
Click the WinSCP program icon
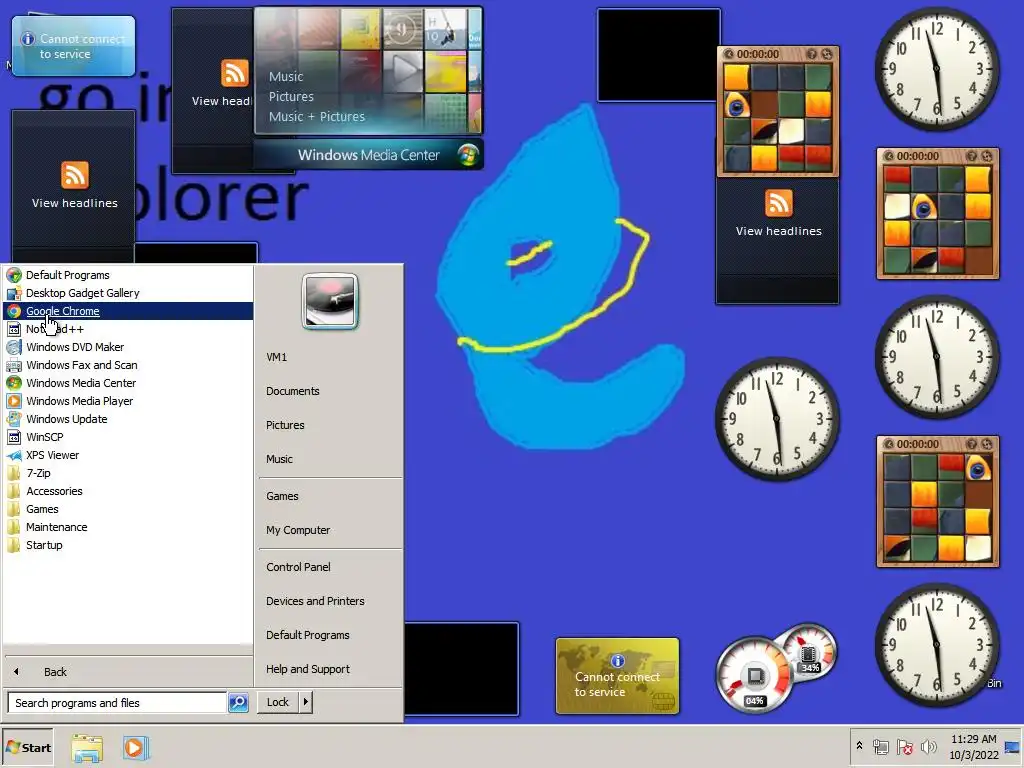click(14, 437)
